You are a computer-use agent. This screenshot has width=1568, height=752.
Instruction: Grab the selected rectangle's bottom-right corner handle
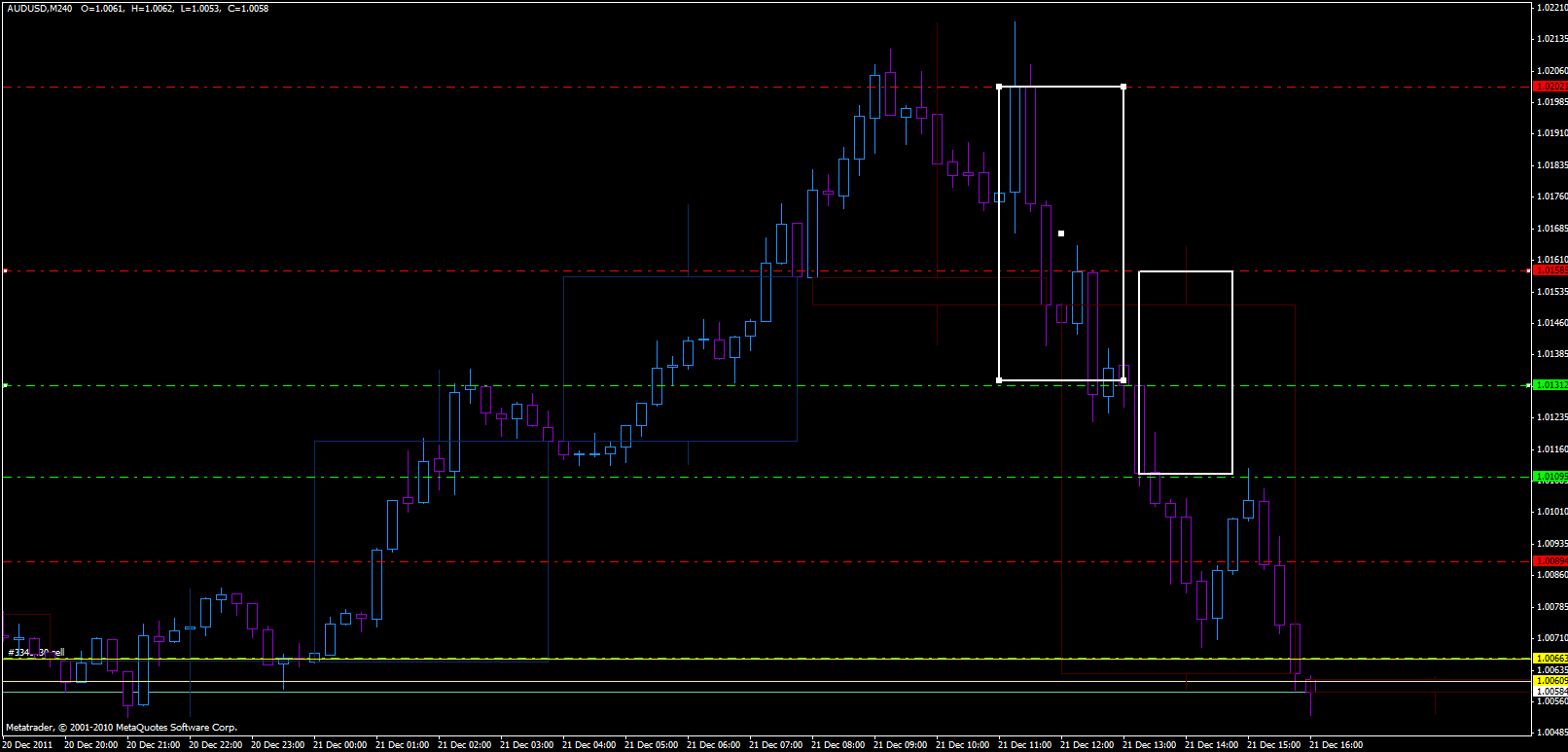1124,380
